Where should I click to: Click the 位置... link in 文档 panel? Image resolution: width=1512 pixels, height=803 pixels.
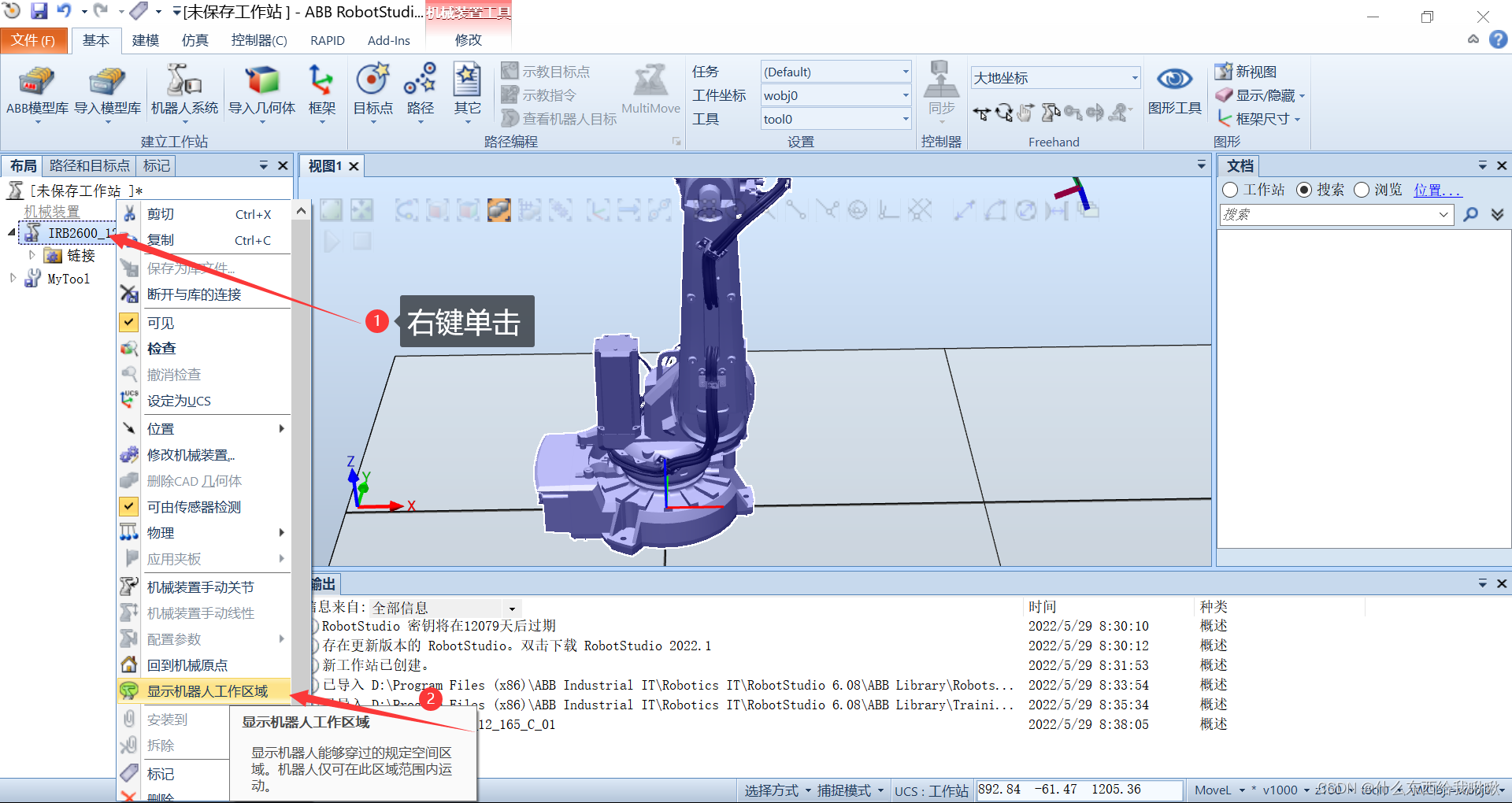tap(1437, 191)
